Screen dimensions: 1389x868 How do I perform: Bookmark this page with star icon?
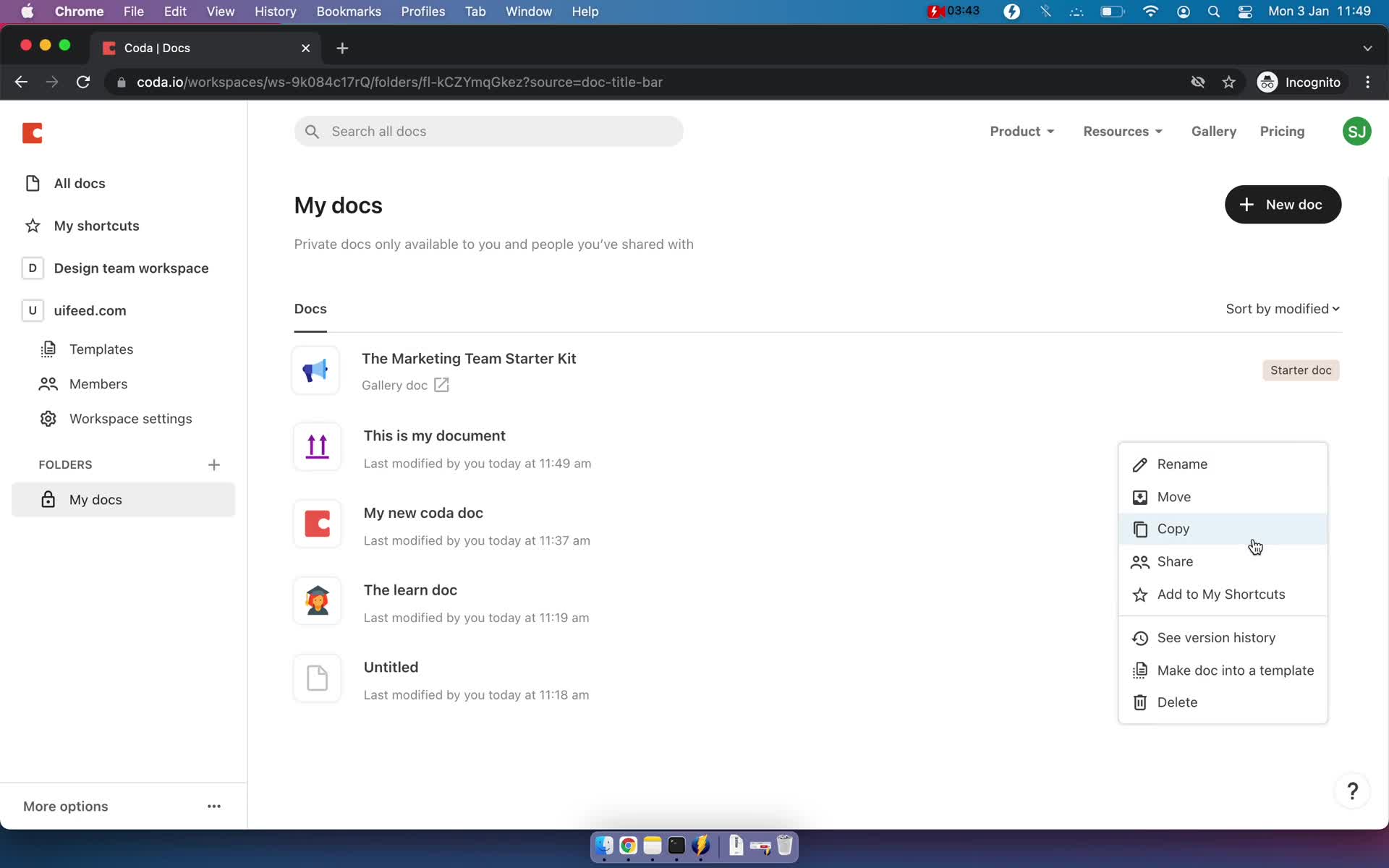pyautogui.click(x=1229, y=82)
